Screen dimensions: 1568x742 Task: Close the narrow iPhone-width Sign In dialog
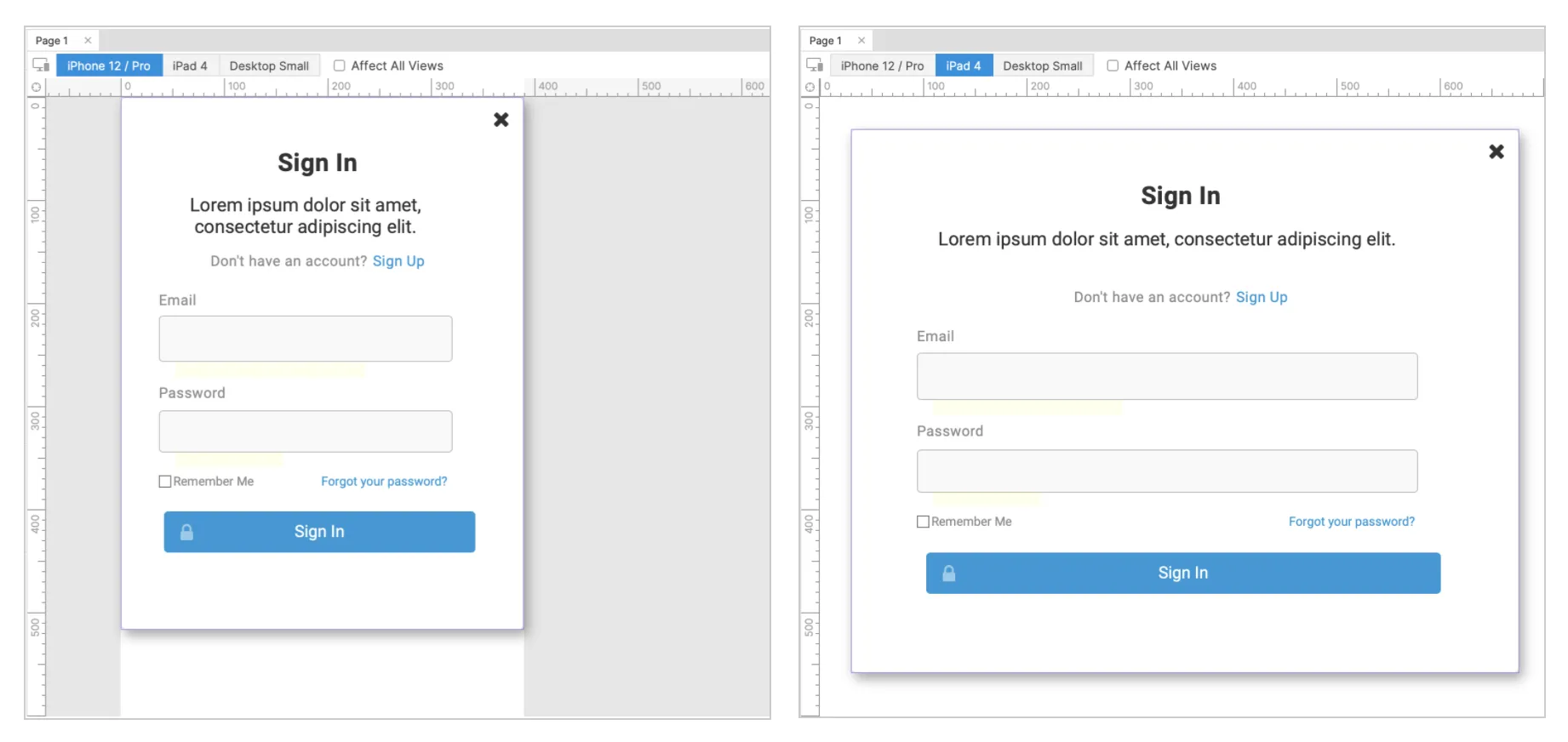point(501,120)
